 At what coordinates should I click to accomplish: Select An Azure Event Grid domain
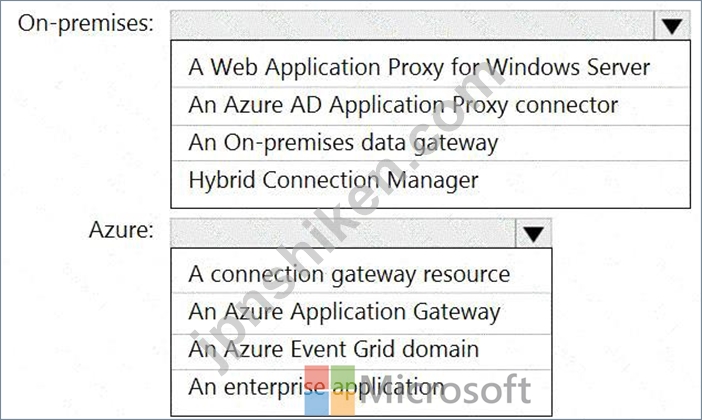[361, 349]
